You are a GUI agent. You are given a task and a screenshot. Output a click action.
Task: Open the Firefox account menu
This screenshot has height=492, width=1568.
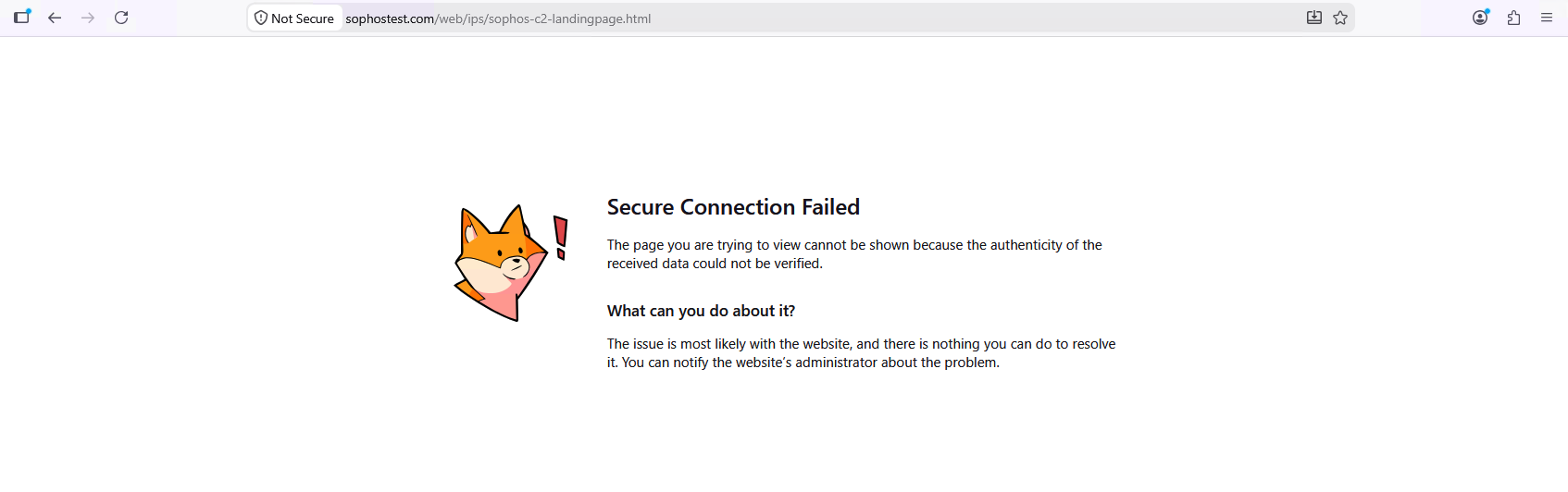pyautogui.click(x=1481, y=17)
